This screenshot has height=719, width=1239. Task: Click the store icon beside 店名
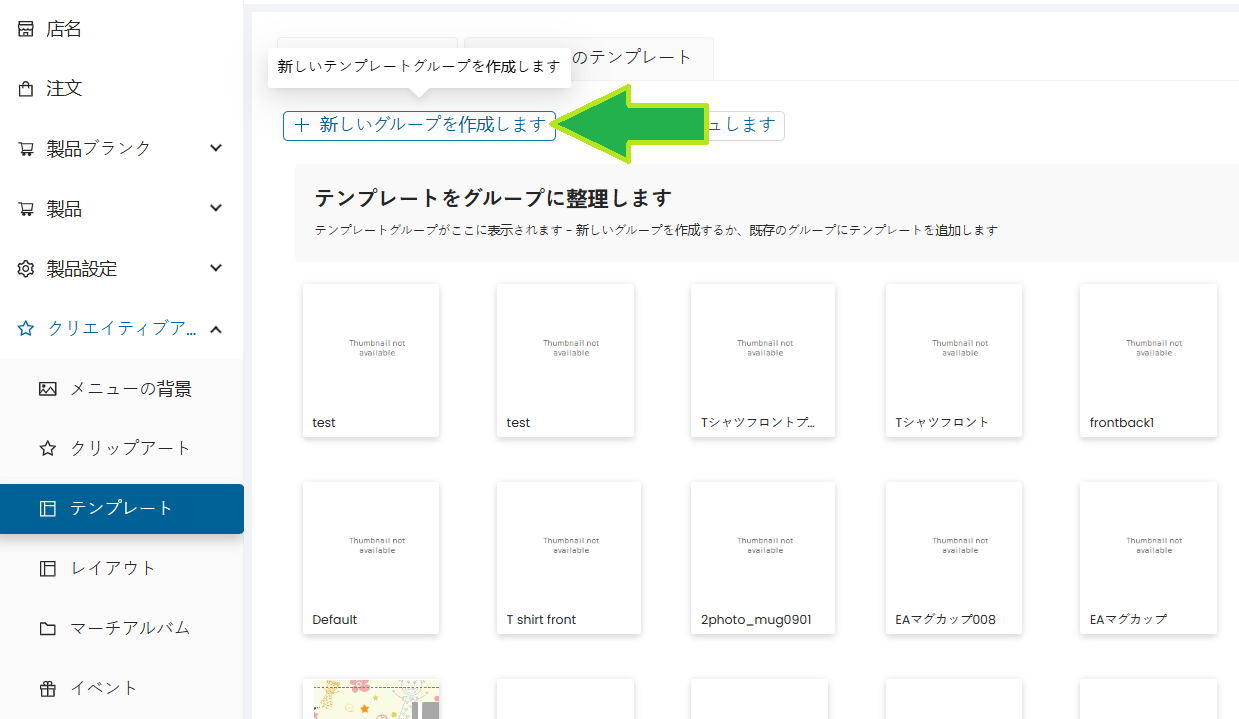(x=26, y=29)
